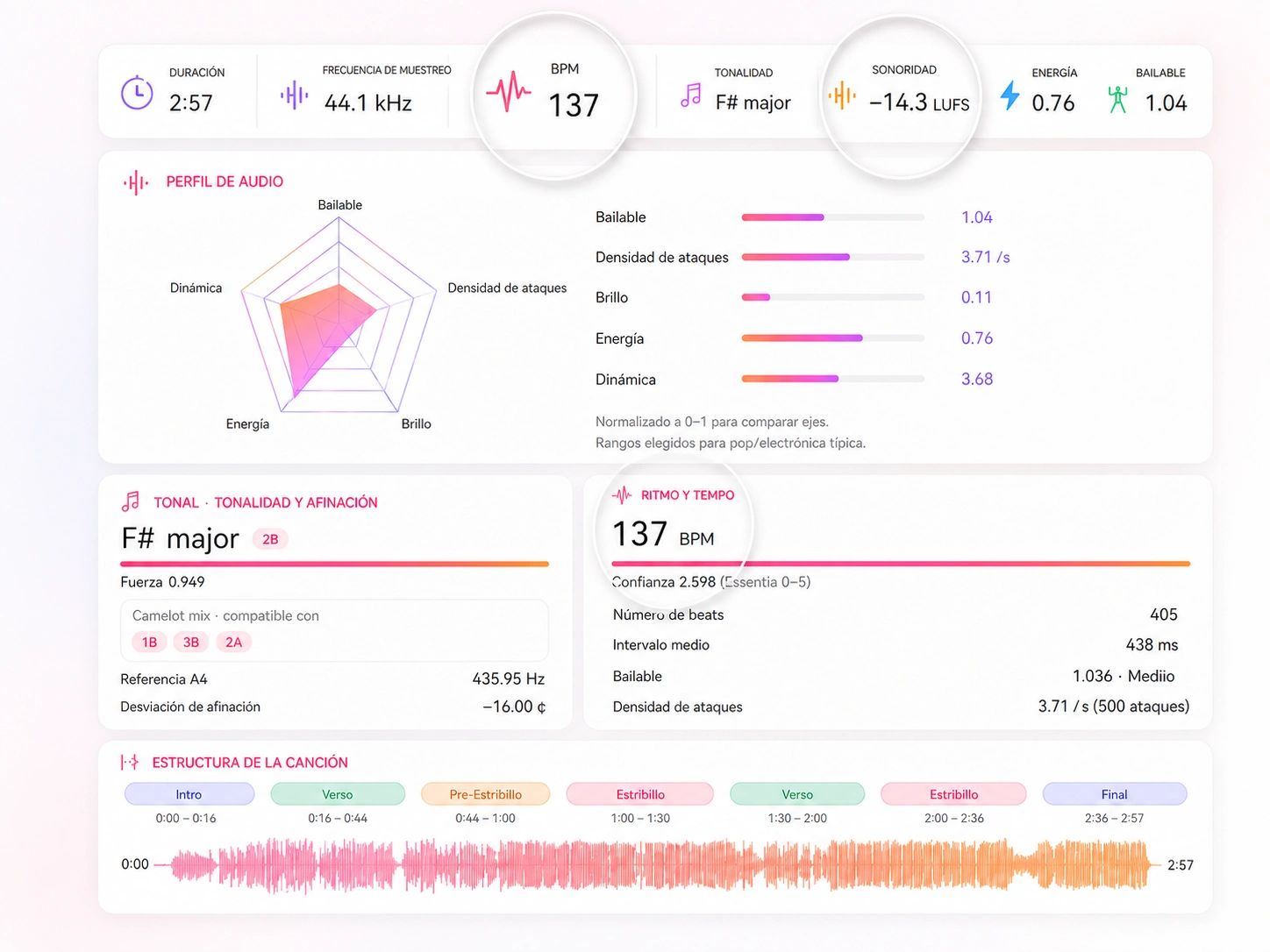Select the Estribillo section at 1:00
This screenshot has width=1270, height=952.
point(640,794)
